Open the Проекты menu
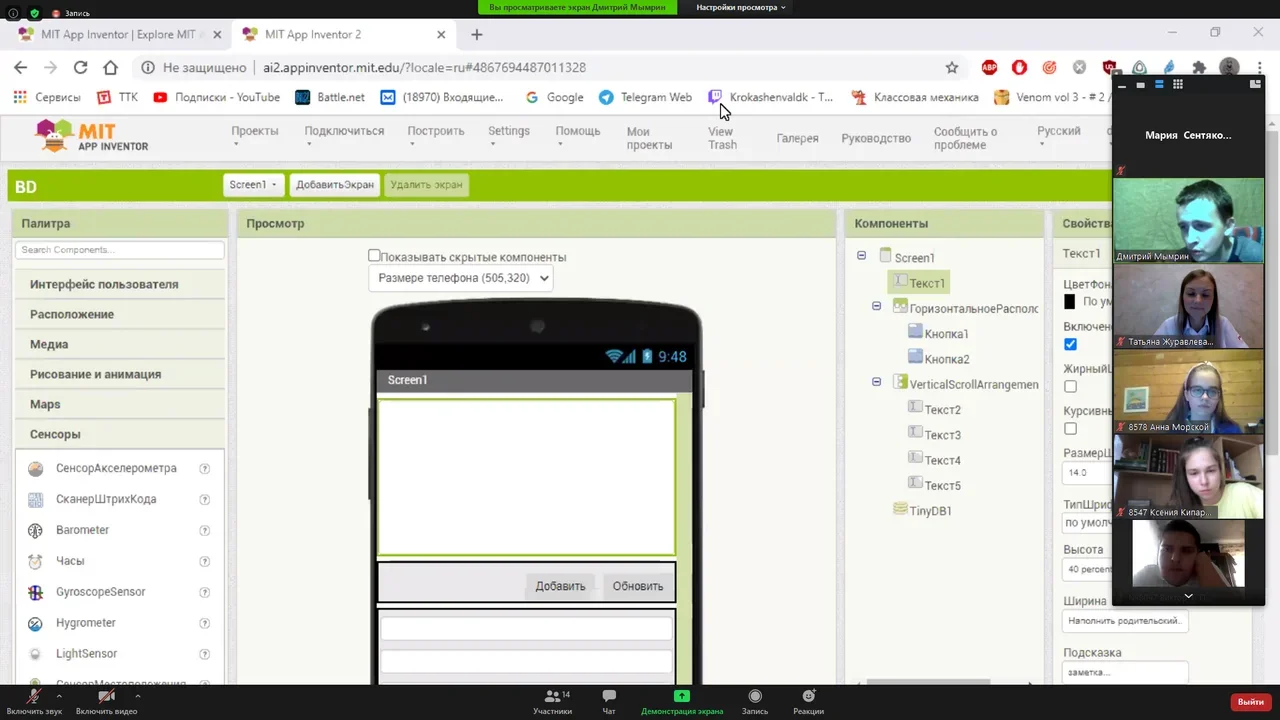This screenshot has width=1280, height=720. 254,131
